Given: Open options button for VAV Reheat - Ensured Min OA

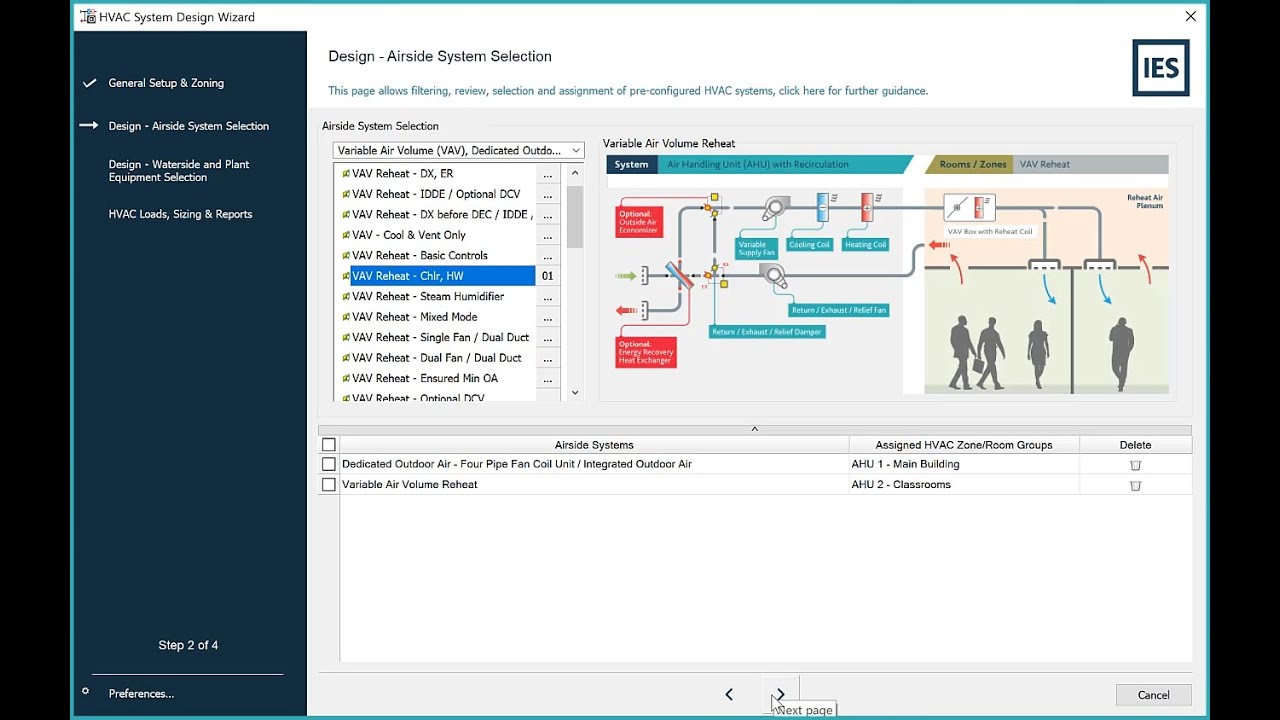Looking at the screenshot, I should (x=547, y=379).
